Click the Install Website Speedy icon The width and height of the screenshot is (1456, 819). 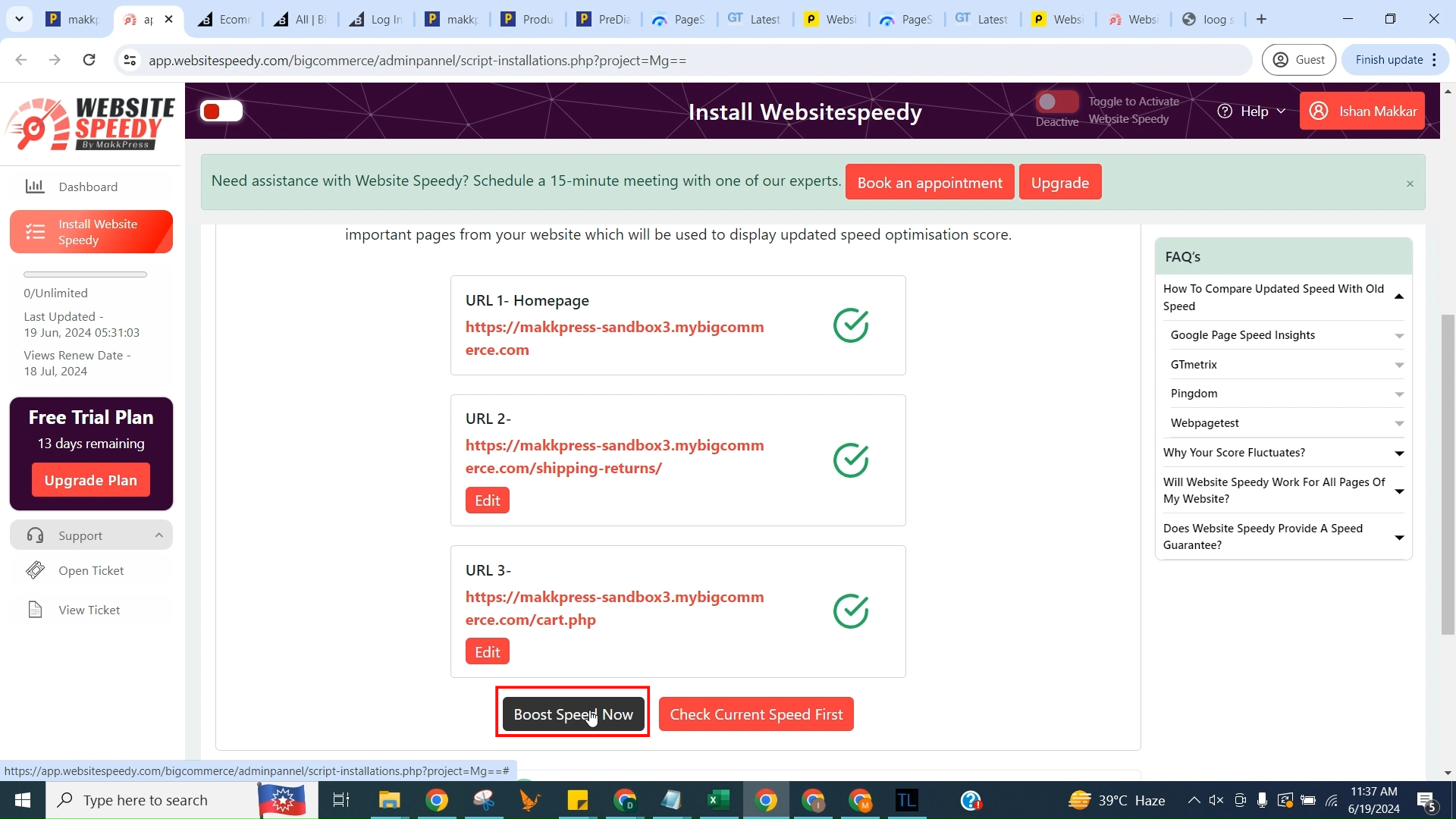tap(35, 231)
